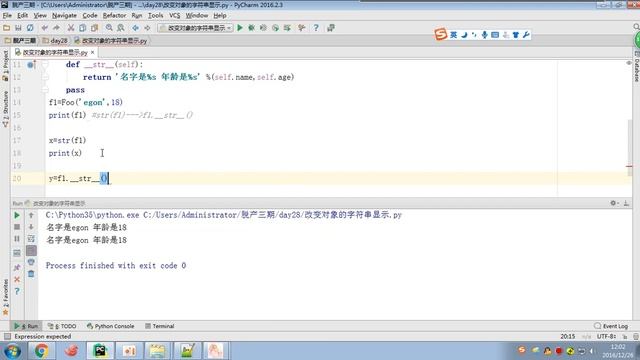The height and width of the screenshot is (360, 640).
Task: Select day28 breadcrumb folder
Action: pos(55,41)
